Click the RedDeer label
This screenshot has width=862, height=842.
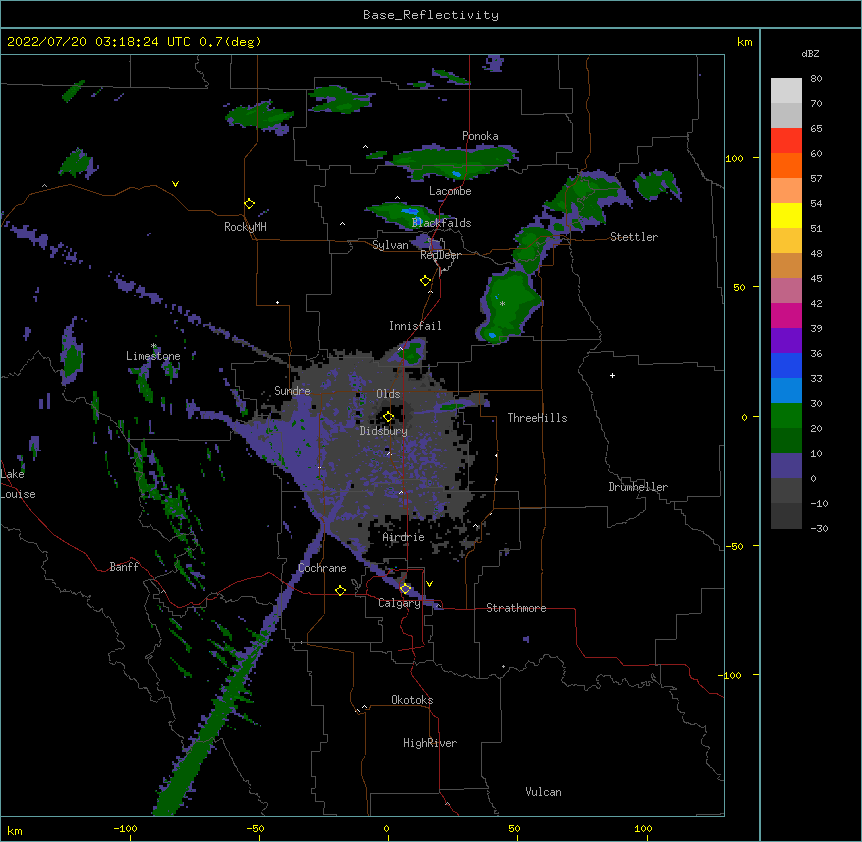pos(440,255)
